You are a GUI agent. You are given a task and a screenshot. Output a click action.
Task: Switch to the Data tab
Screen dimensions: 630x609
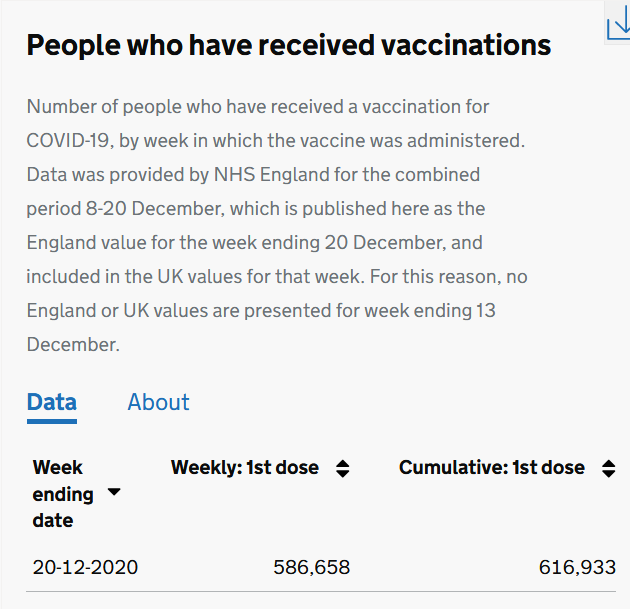[x=52, y=402]
